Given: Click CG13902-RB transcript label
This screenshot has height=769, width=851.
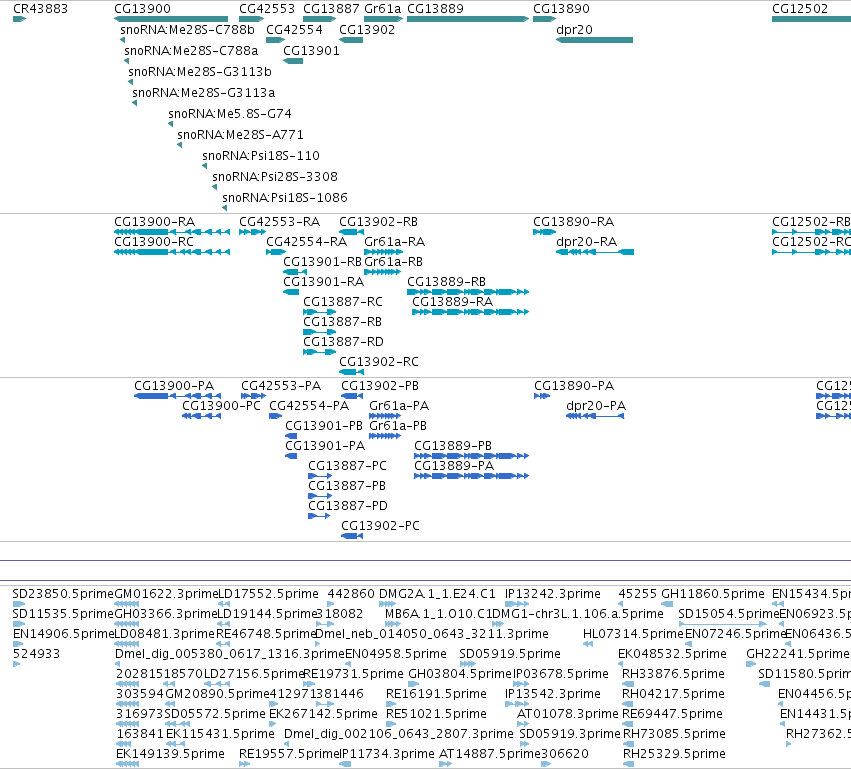Looking at the screenshot, I should click(x=378, y=222).
